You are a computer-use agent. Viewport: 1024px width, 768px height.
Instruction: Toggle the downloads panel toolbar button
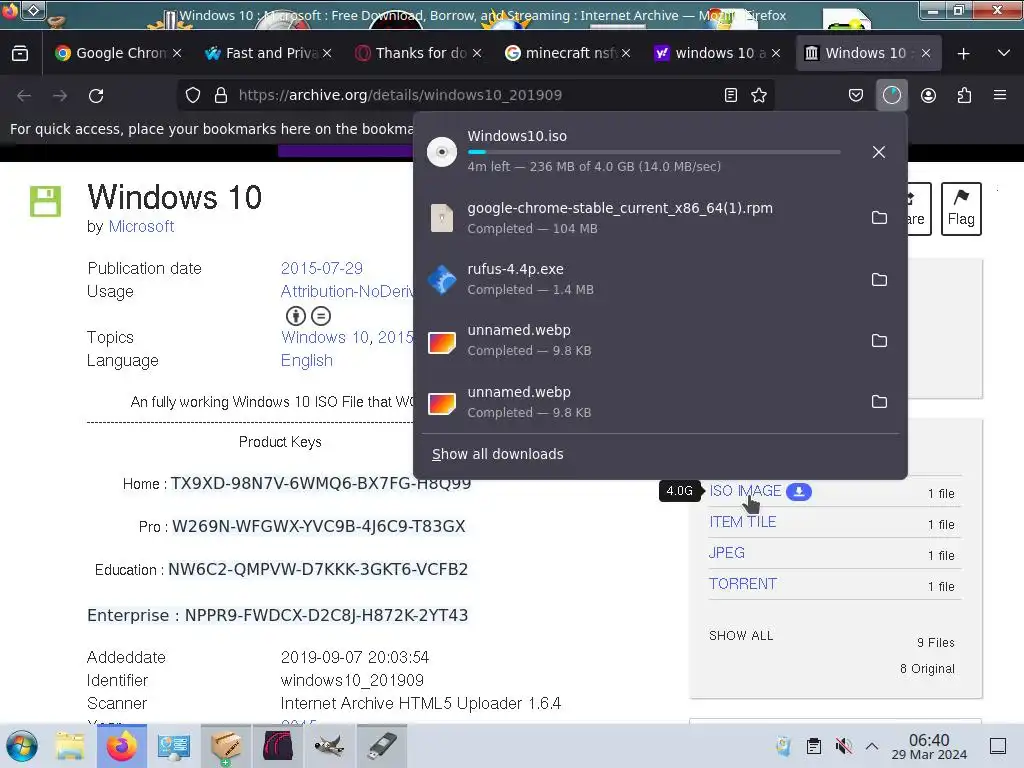coord(891,95)
